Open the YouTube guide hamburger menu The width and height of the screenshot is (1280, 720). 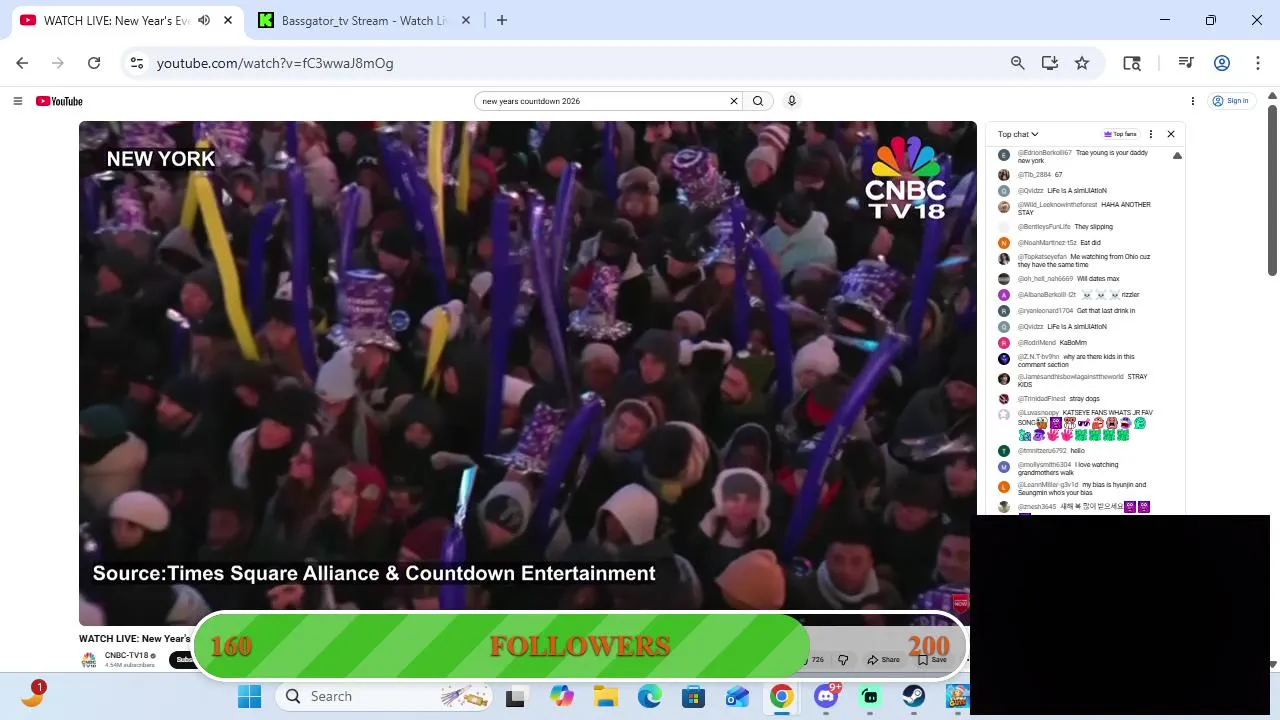point(17,101)
